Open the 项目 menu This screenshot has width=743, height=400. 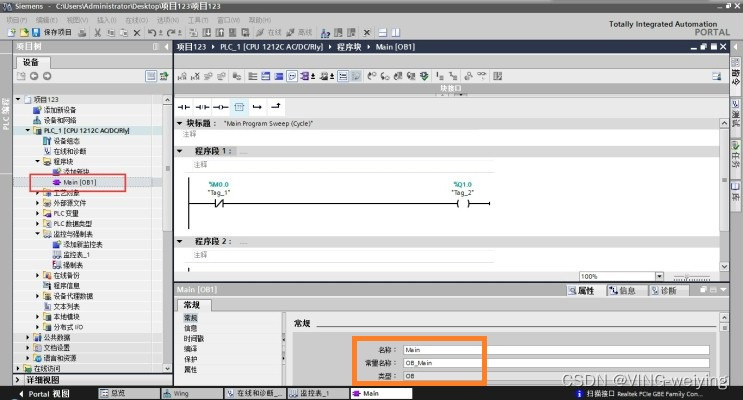point(17,20)
